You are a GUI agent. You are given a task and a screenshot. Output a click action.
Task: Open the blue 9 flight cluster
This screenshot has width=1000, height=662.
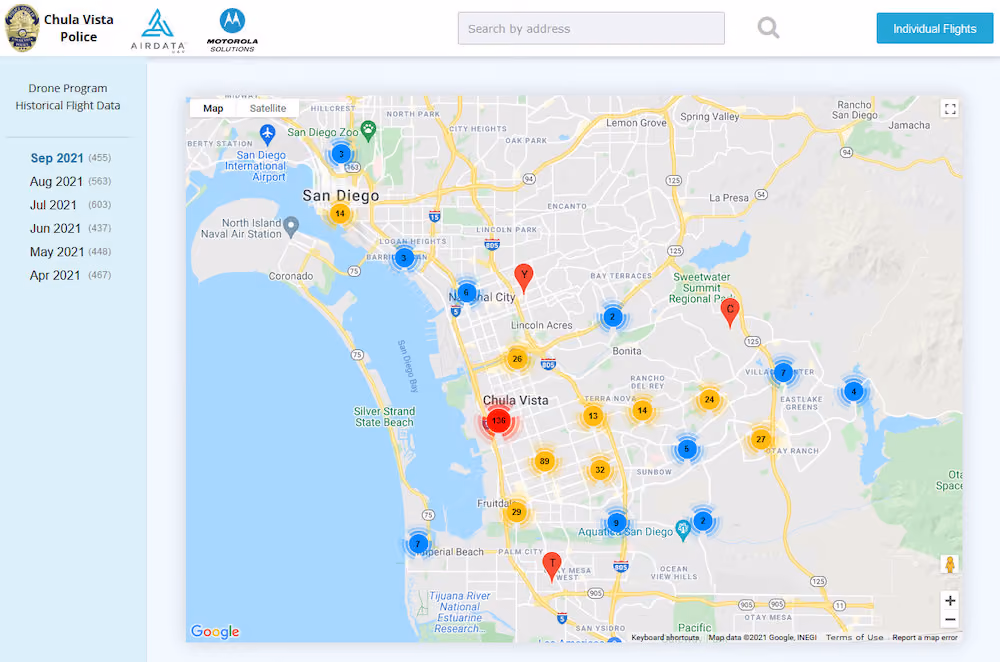click(x=616, y=523)
